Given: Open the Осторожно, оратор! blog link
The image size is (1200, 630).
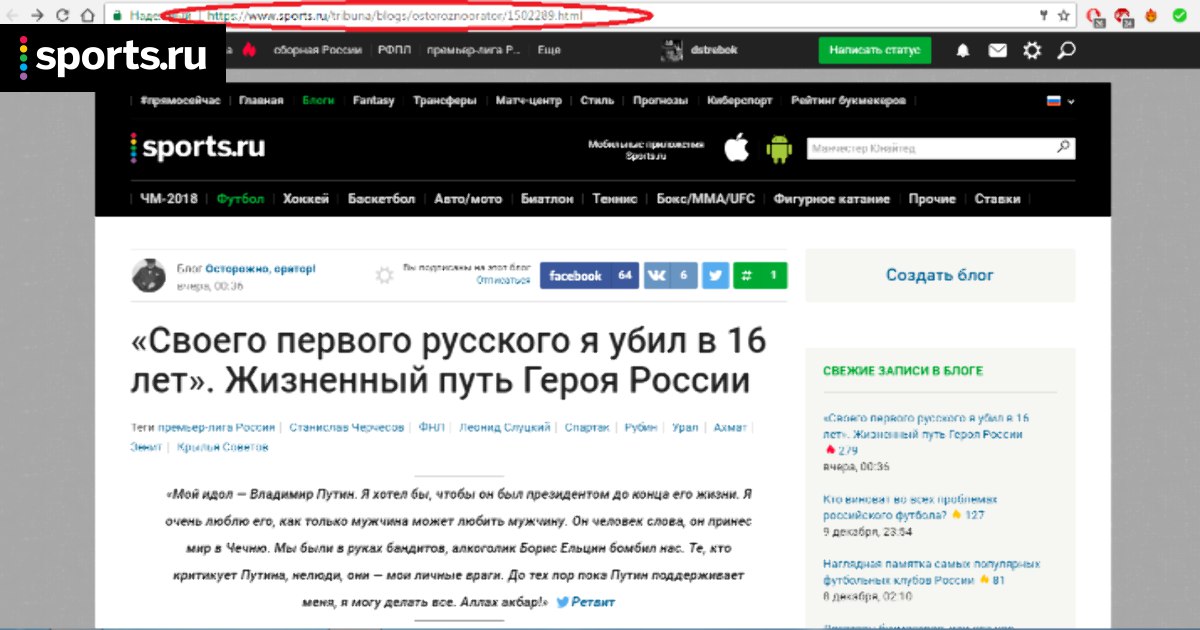Looking at the screenshot, I should [261, 268].
